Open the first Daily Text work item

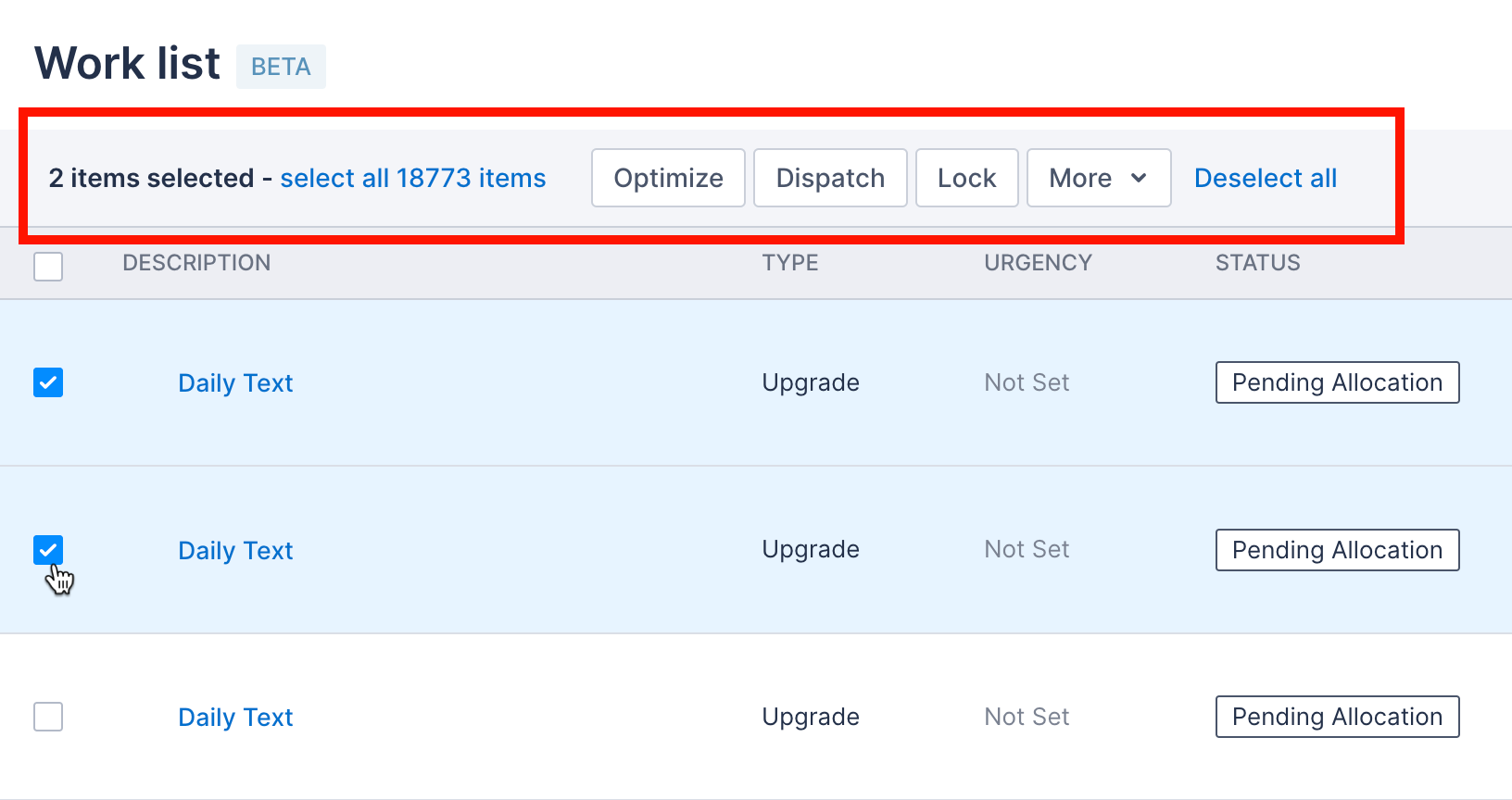[x=235, y=383]
